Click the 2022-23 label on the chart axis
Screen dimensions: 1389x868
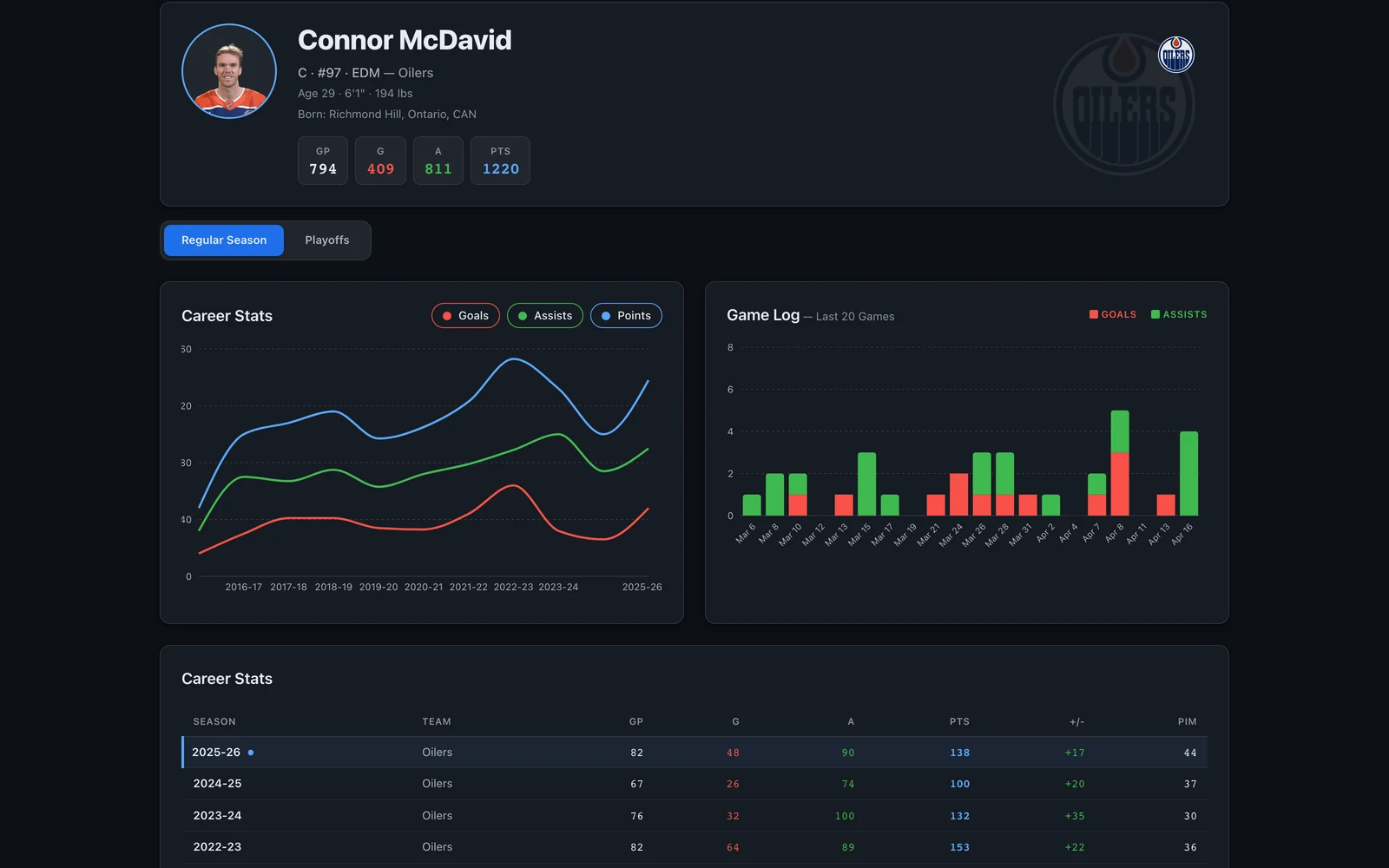point(513,588)
